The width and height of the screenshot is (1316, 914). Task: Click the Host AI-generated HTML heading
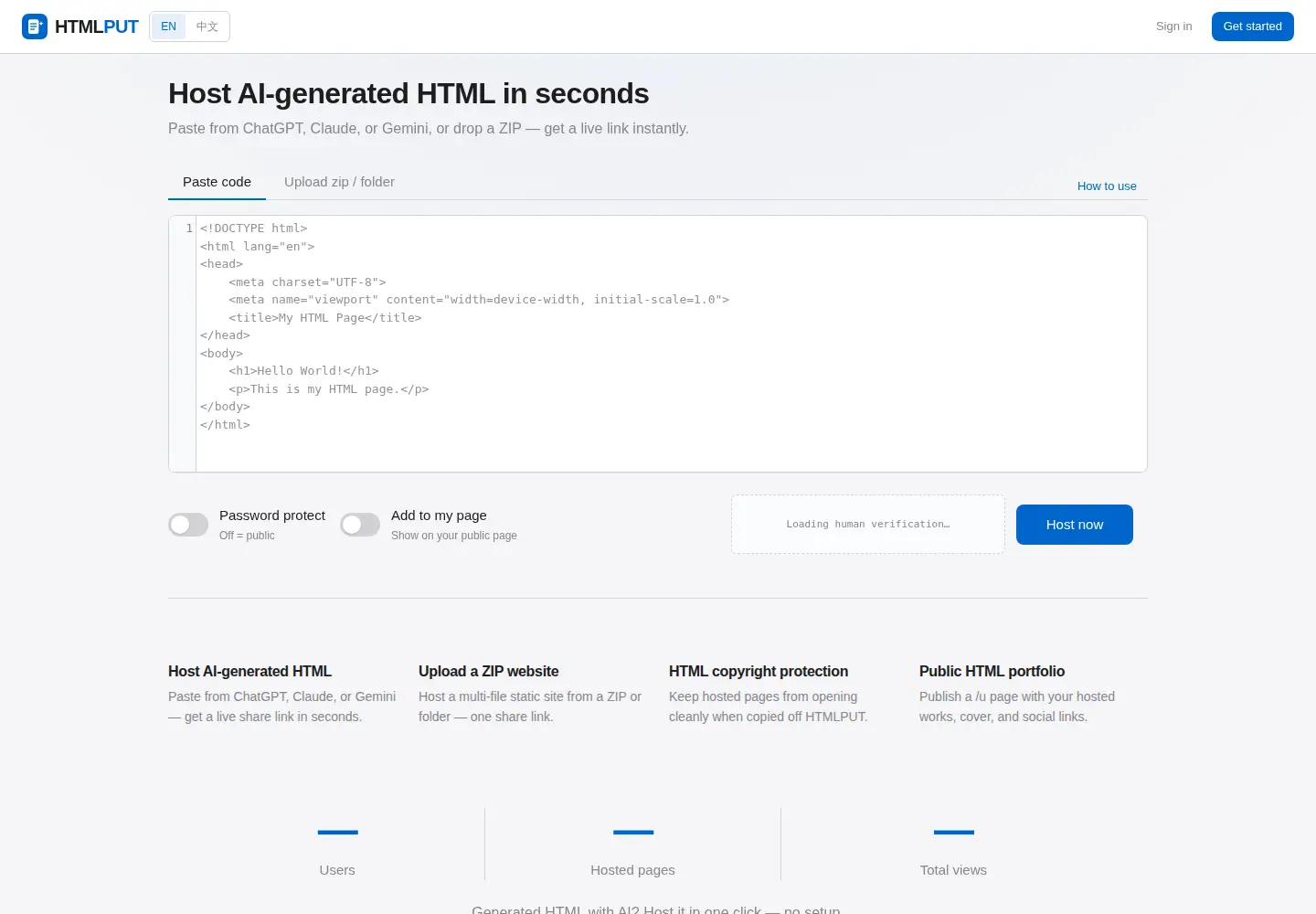[249, 671]
